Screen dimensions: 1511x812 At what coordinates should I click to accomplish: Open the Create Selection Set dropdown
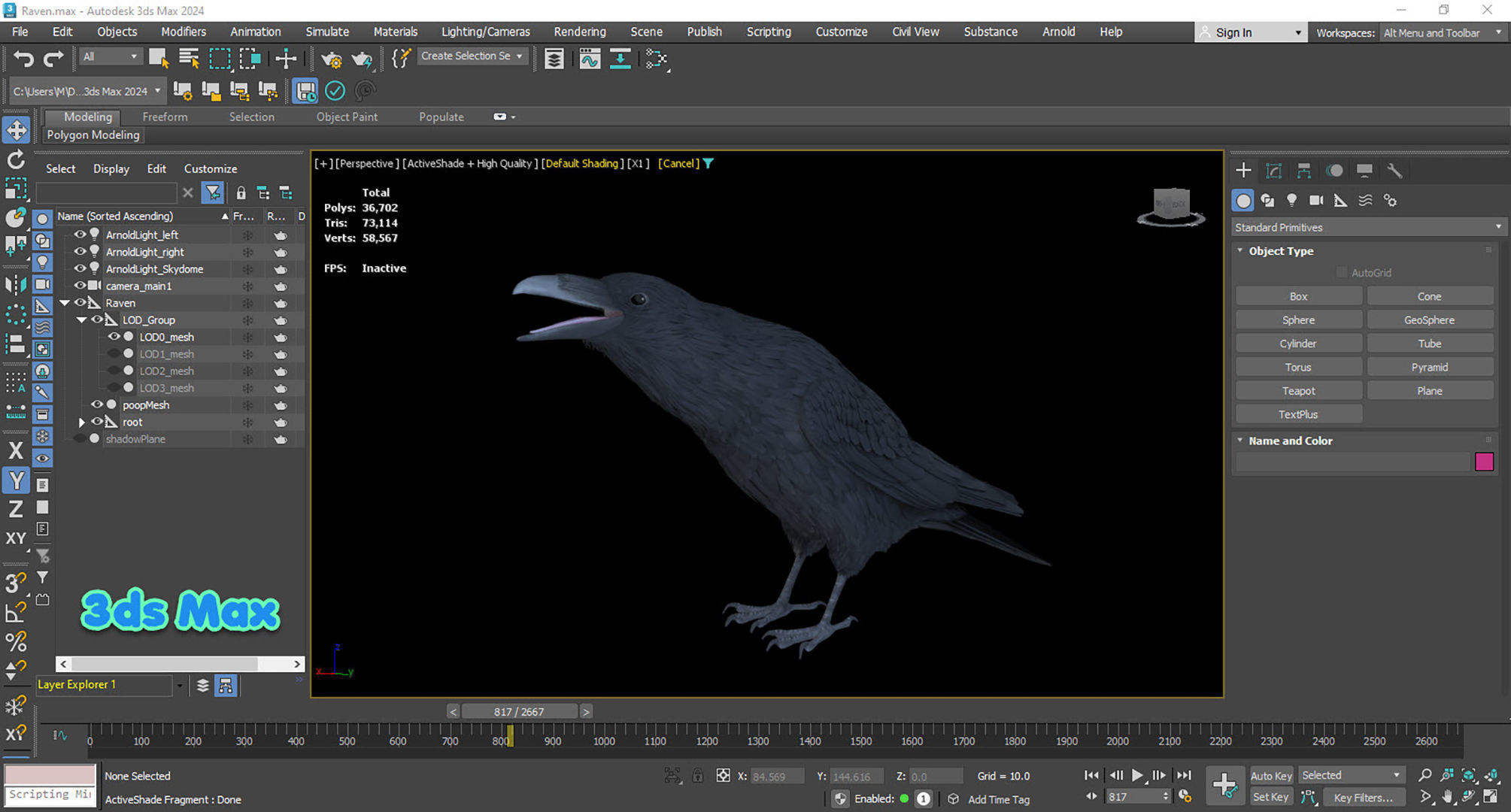472,56
